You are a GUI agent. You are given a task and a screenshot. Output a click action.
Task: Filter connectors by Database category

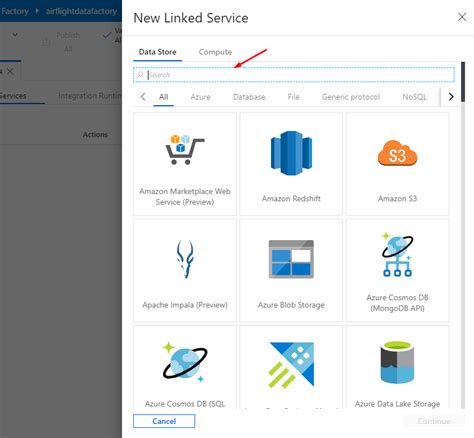point(249,97)
